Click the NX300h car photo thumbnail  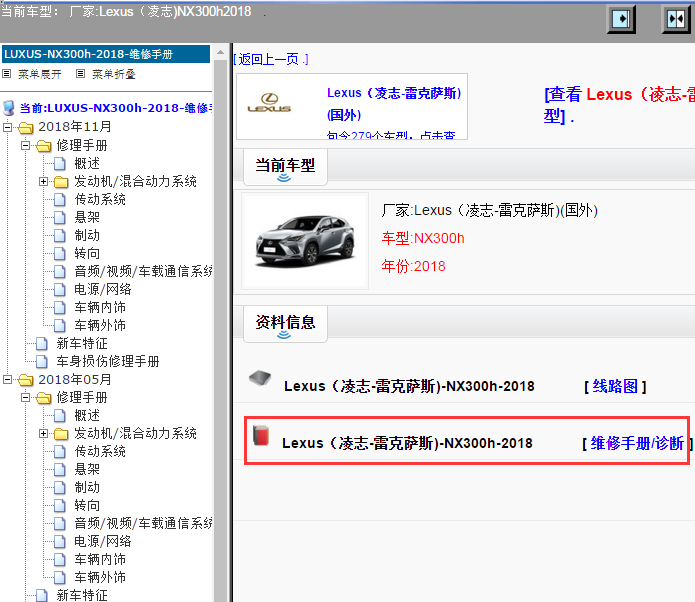tap(305, 241)
